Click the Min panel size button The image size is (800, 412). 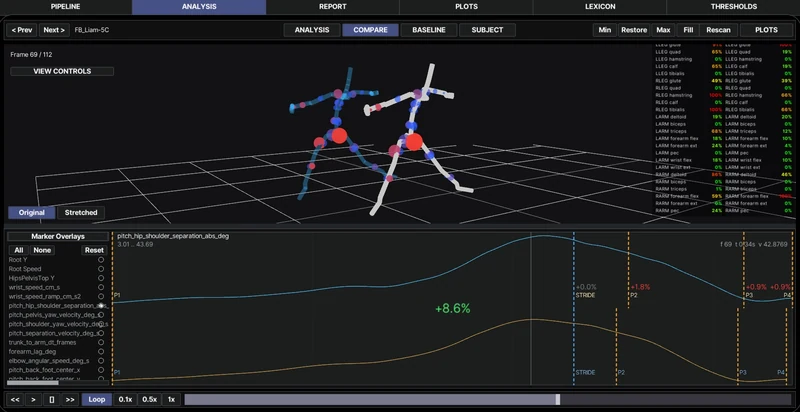[x=605, y=30]
